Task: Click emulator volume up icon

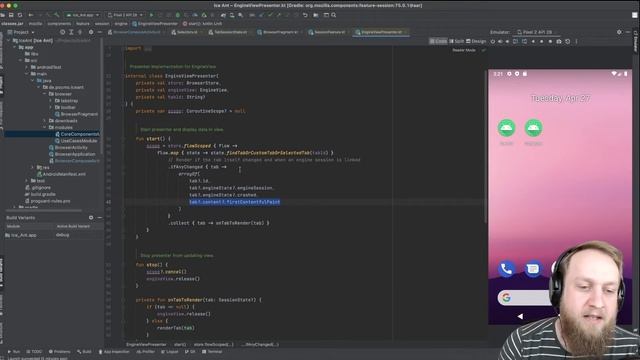Action: 500,41
